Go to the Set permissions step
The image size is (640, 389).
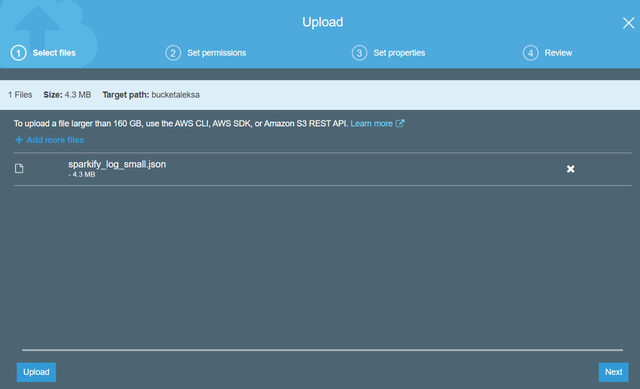click(216, 53)
